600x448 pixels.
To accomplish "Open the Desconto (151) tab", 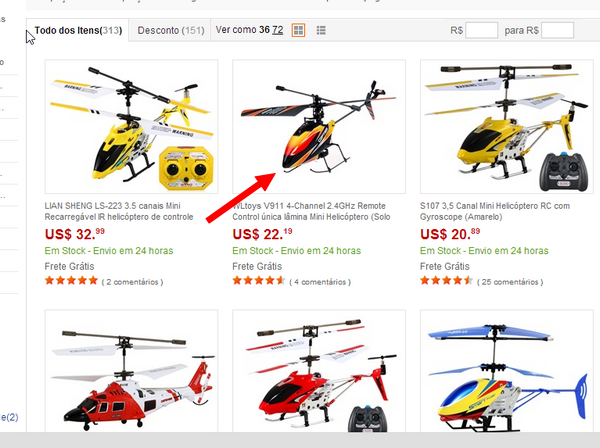I will [x=171, y=30].
